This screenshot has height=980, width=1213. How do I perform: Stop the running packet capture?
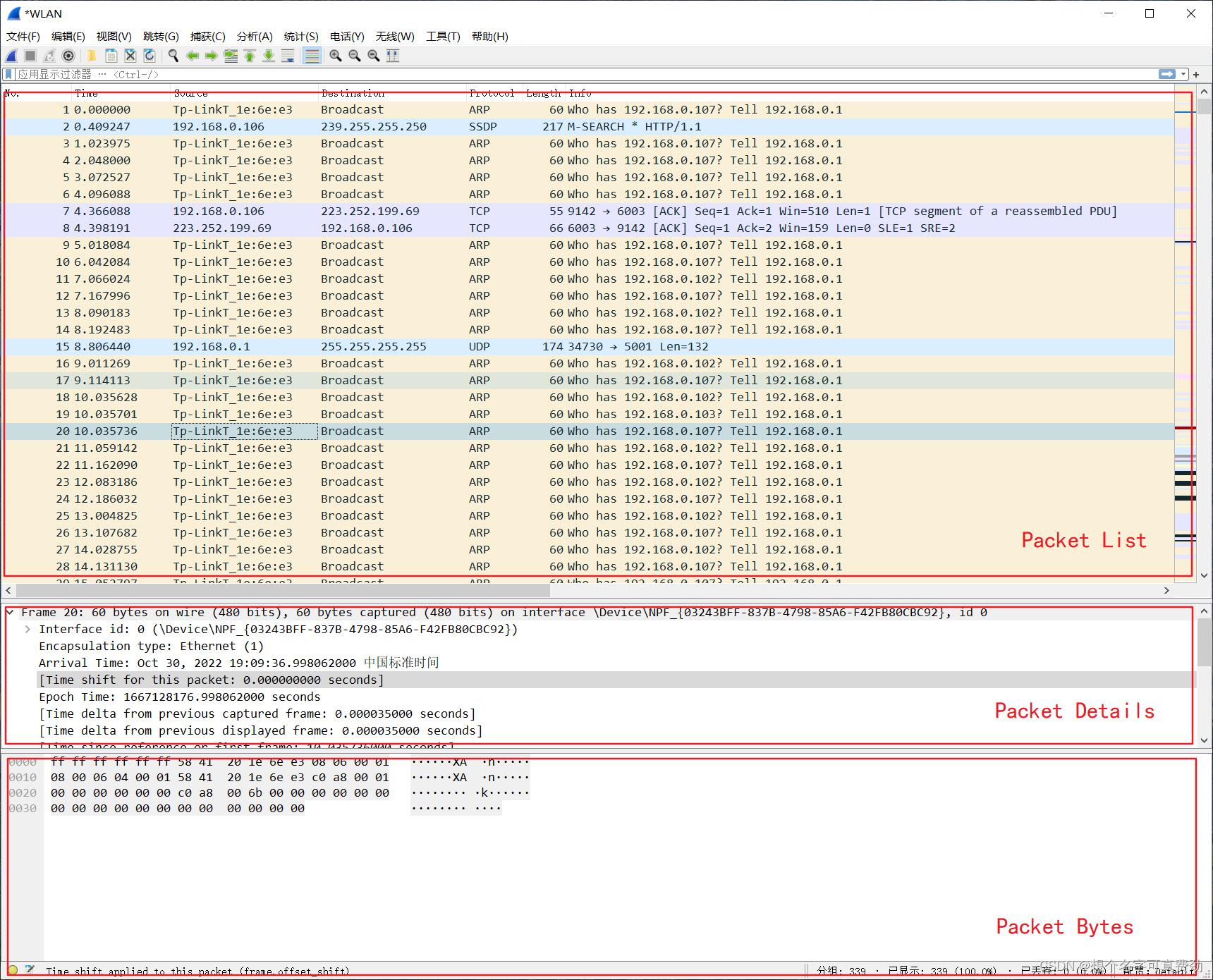pos(30,56)
